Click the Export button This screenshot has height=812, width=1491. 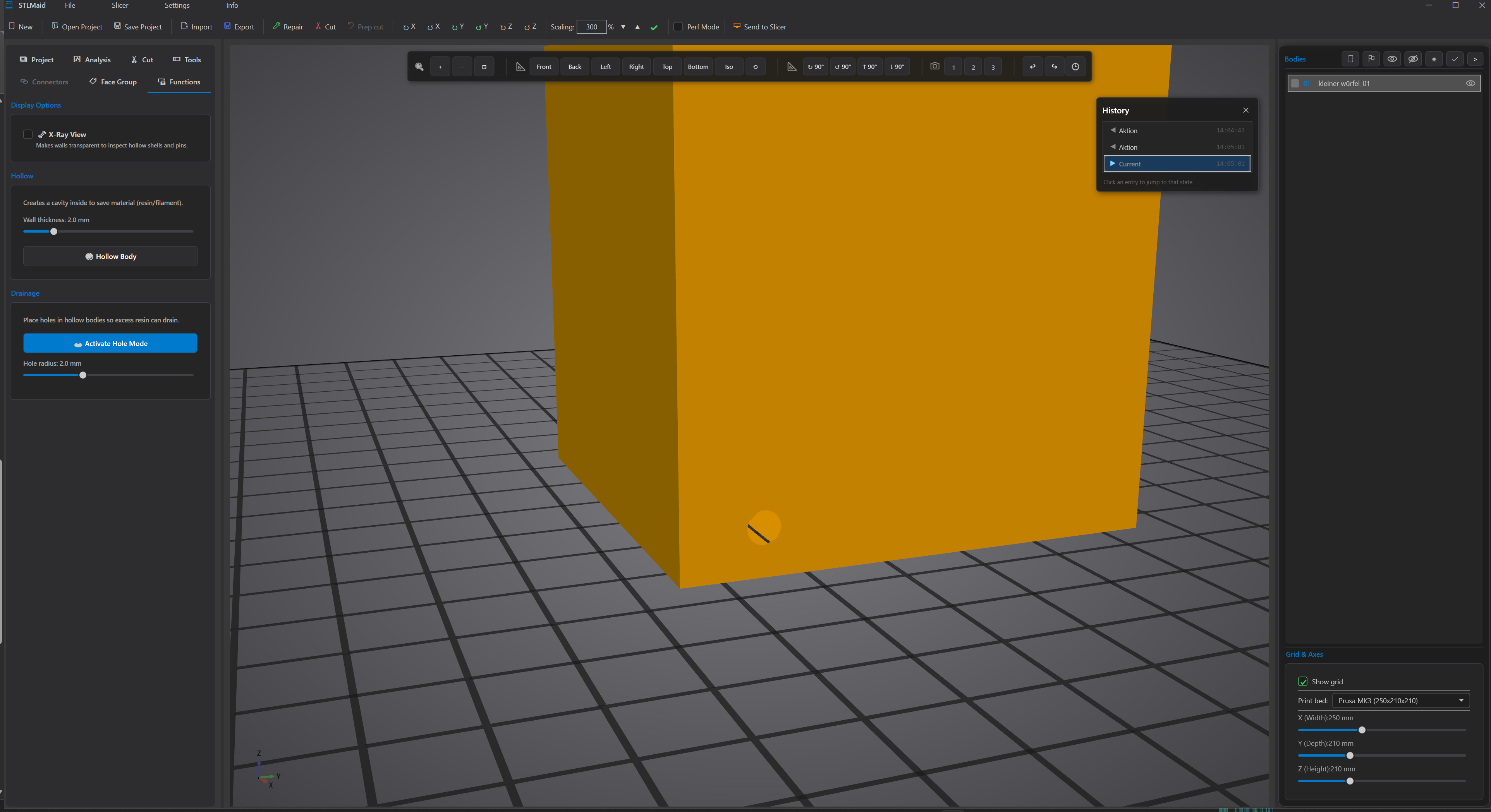click(x=239, y=27)
